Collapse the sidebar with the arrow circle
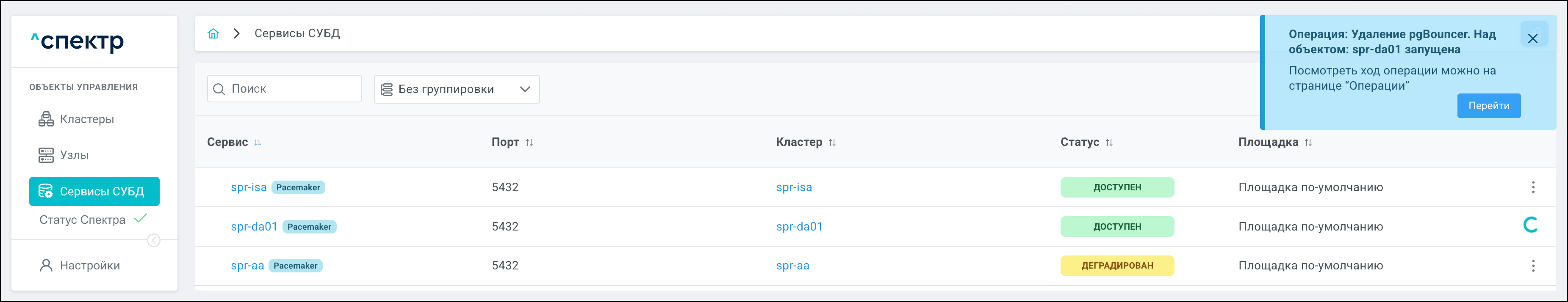This screenshot has height=302, width=1568. coord(154,241)
